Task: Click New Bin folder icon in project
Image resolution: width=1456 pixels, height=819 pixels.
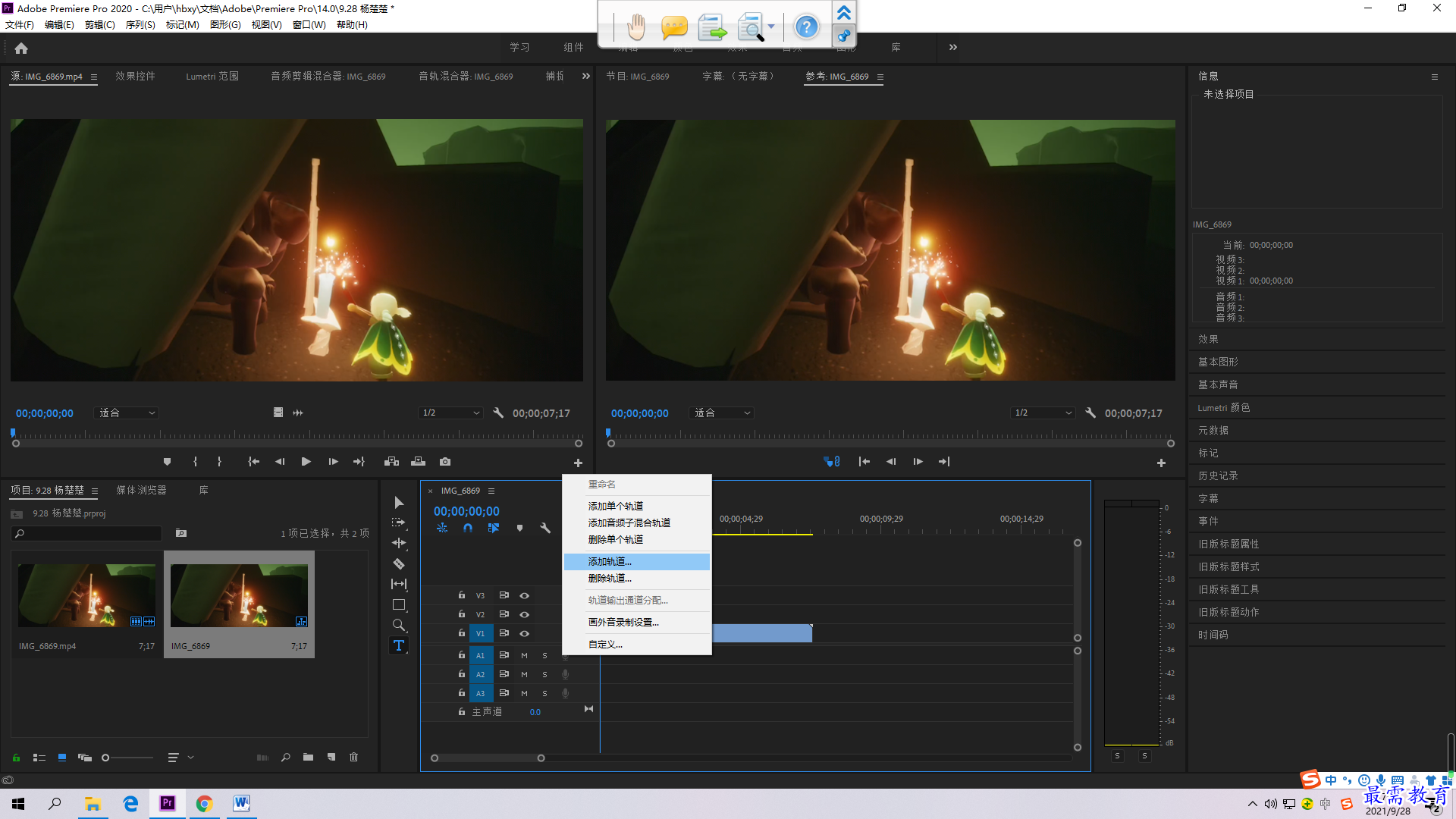Action: [308, 758]
